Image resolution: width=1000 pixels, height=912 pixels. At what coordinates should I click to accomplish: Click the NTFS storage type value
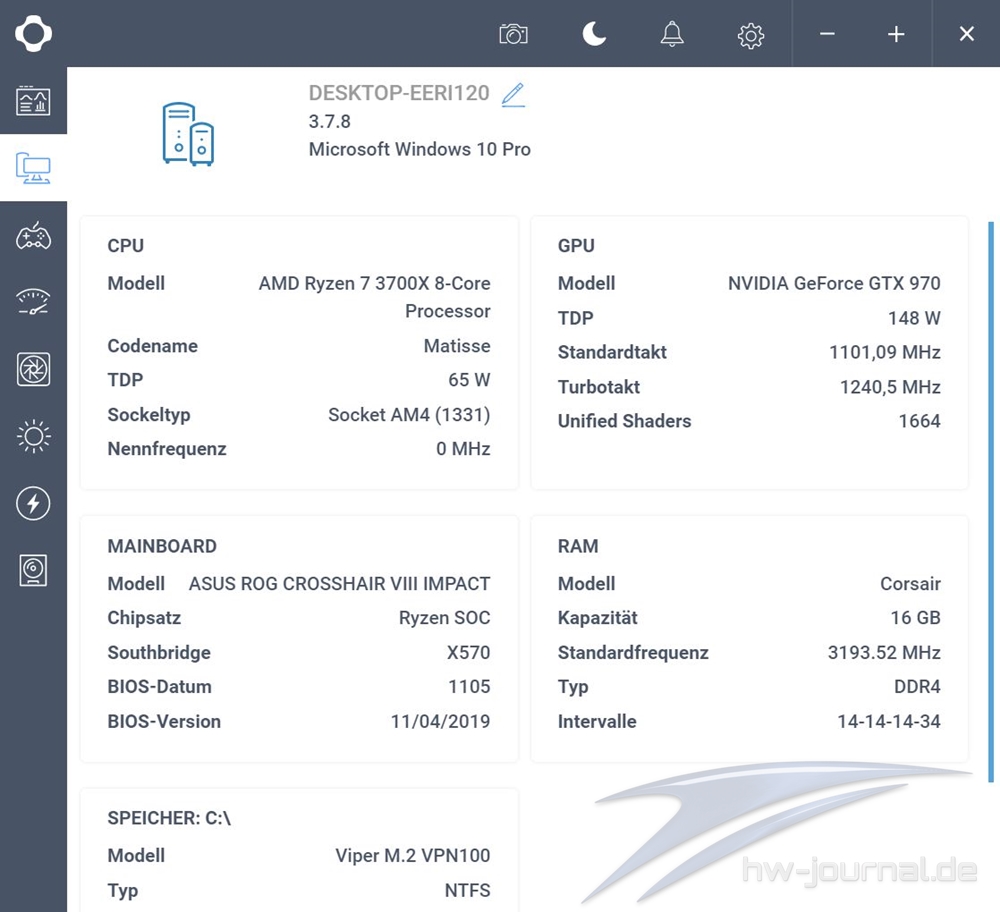point(467,890)
